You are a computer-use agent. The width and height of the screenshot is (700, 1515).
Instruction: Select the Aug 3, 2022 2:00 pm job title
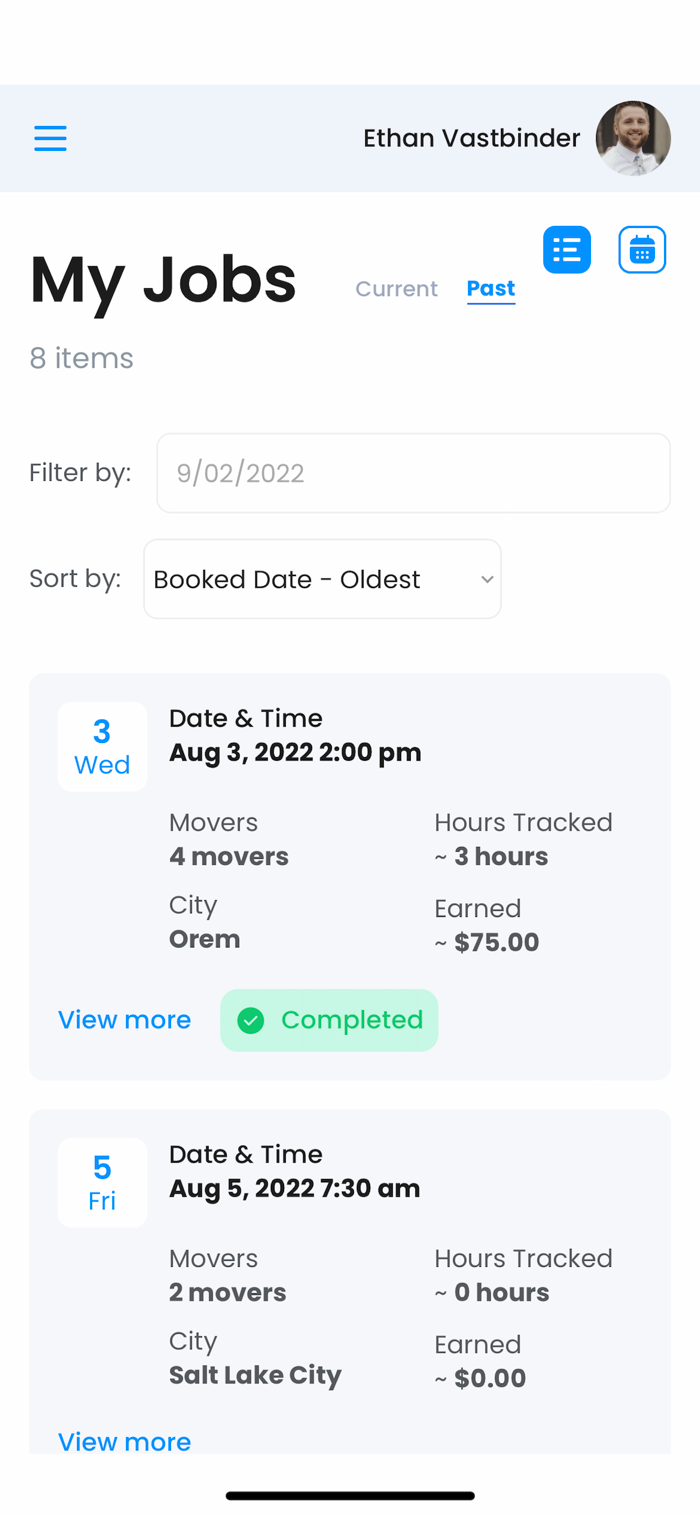295,752
